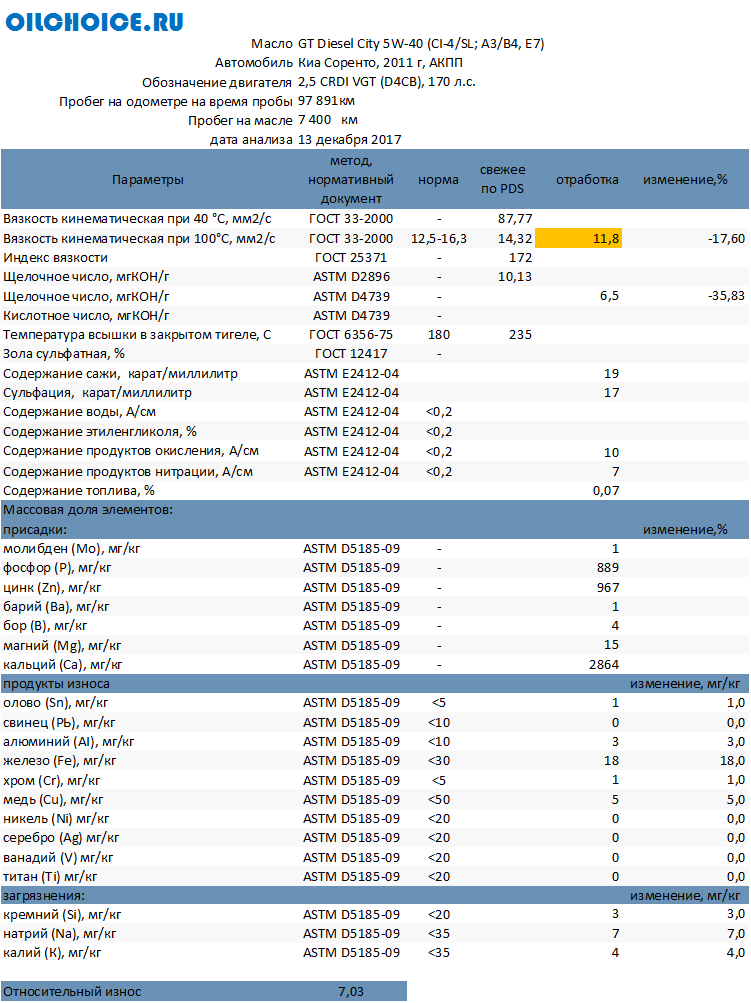Click the норма column header
Viewport: 751px width, 1003px height.
438,180
